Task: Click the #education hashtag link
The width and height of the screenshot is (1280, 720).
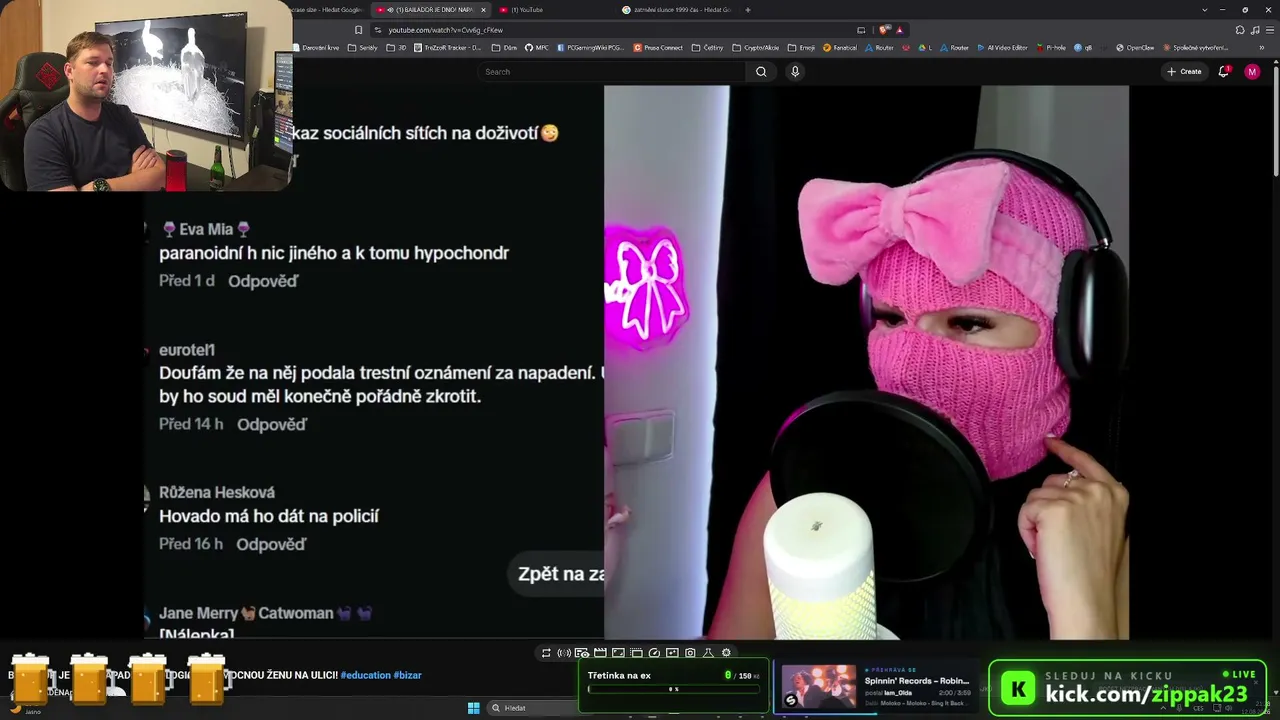Action: pos(365,675)
